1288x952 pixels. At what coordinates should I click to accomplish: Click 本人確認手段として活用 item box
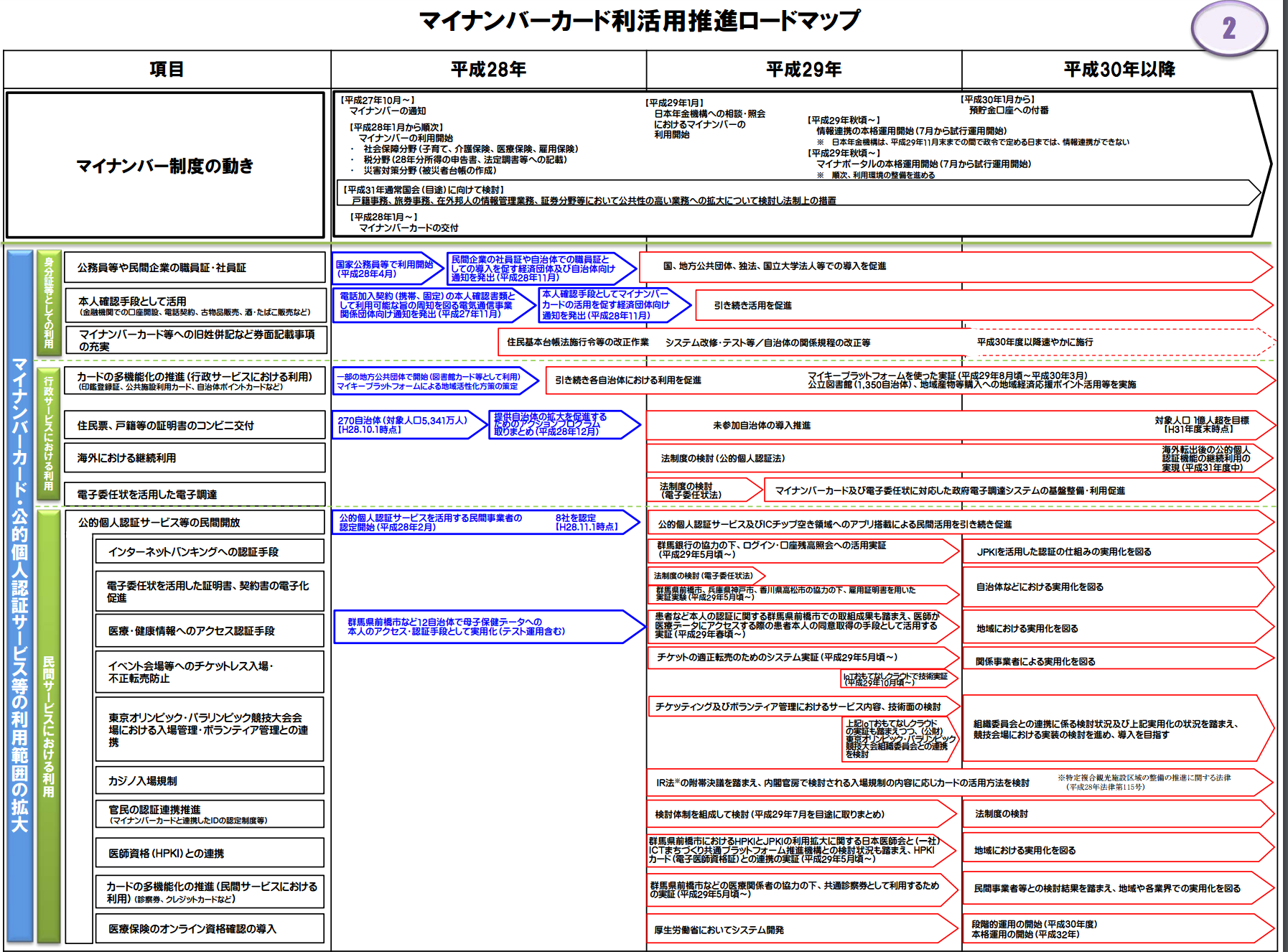coord(195,305)
